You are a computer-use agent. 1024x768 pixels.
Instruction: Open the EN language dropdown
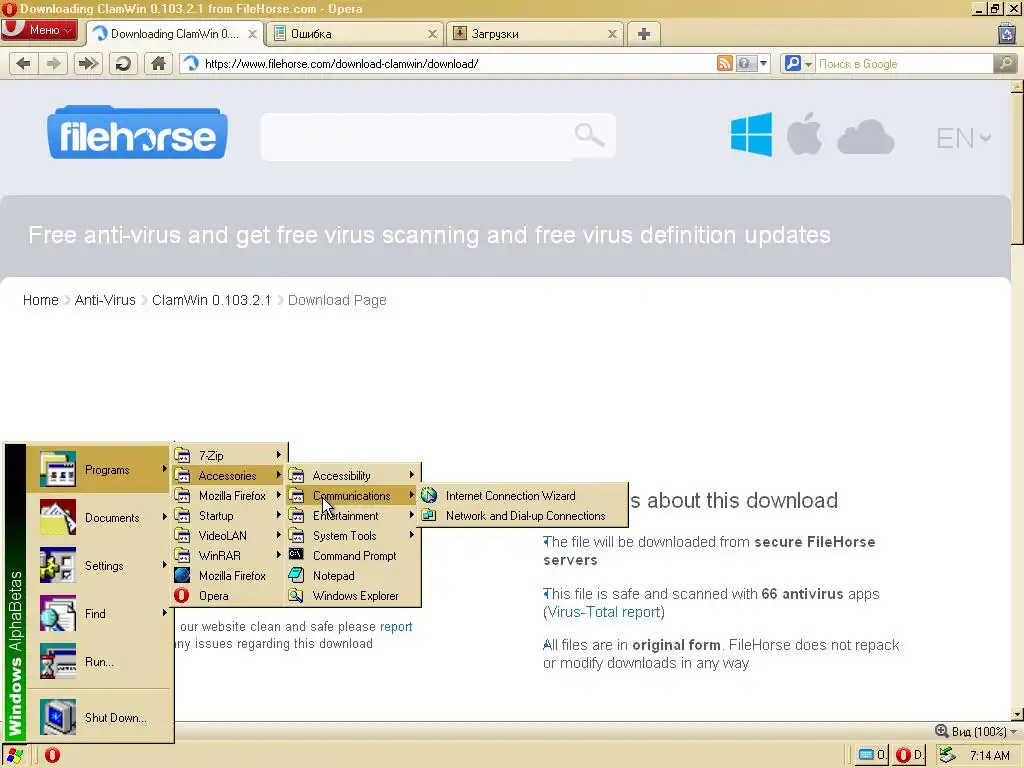point(963,138)
